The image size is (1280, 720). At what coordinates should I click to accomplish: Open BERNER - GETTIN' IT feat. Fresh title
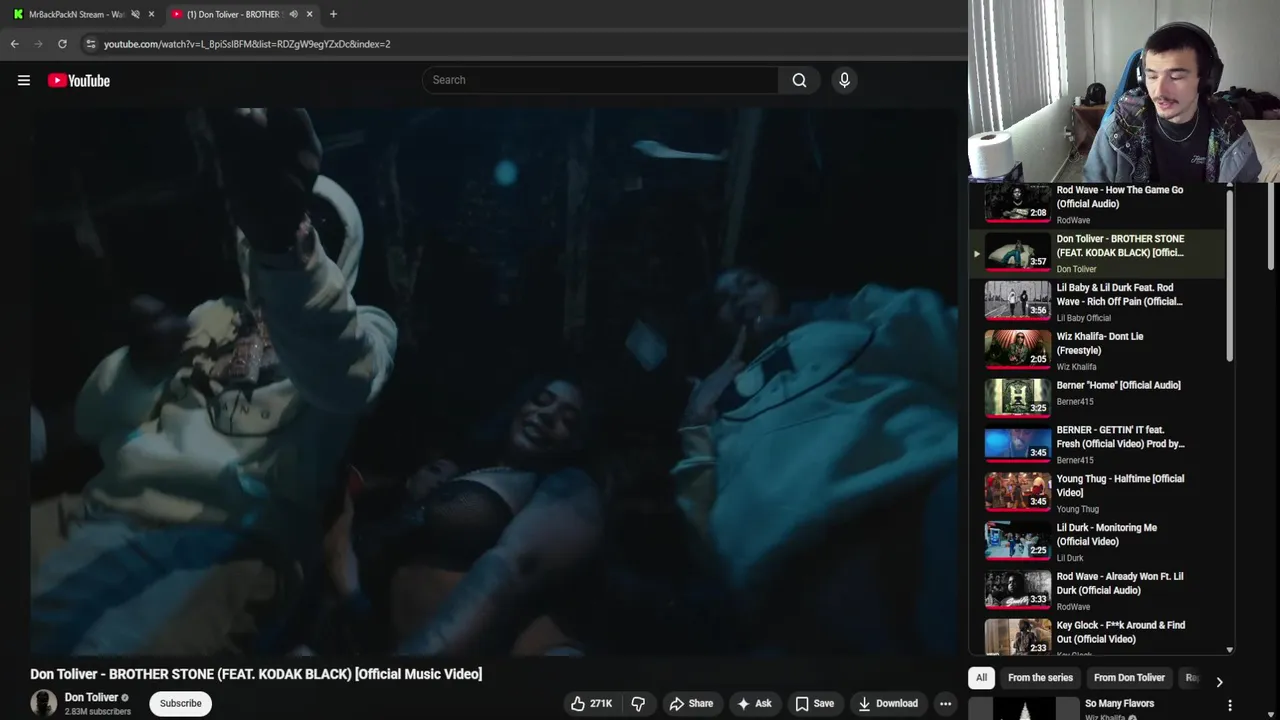[x=1120, y=437]
